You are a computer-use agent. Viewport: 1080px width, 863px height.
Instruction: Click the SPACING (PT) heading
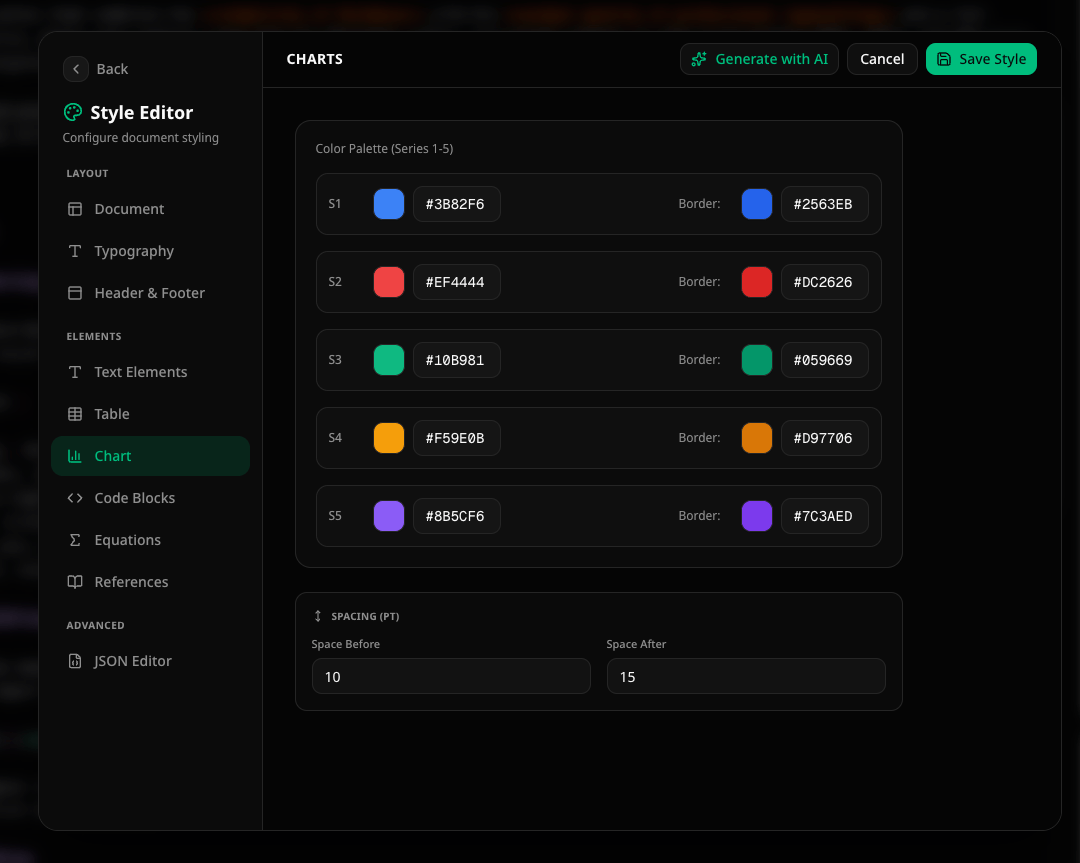click(365, 616)
